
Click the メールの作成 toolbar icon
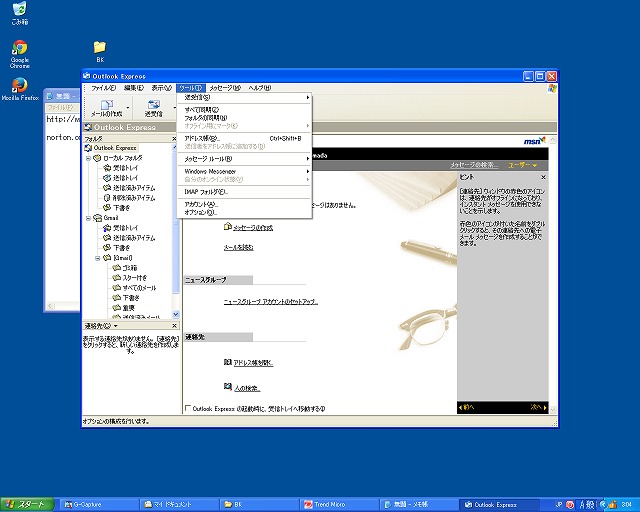pyautogui.click(x=107, y=105)
